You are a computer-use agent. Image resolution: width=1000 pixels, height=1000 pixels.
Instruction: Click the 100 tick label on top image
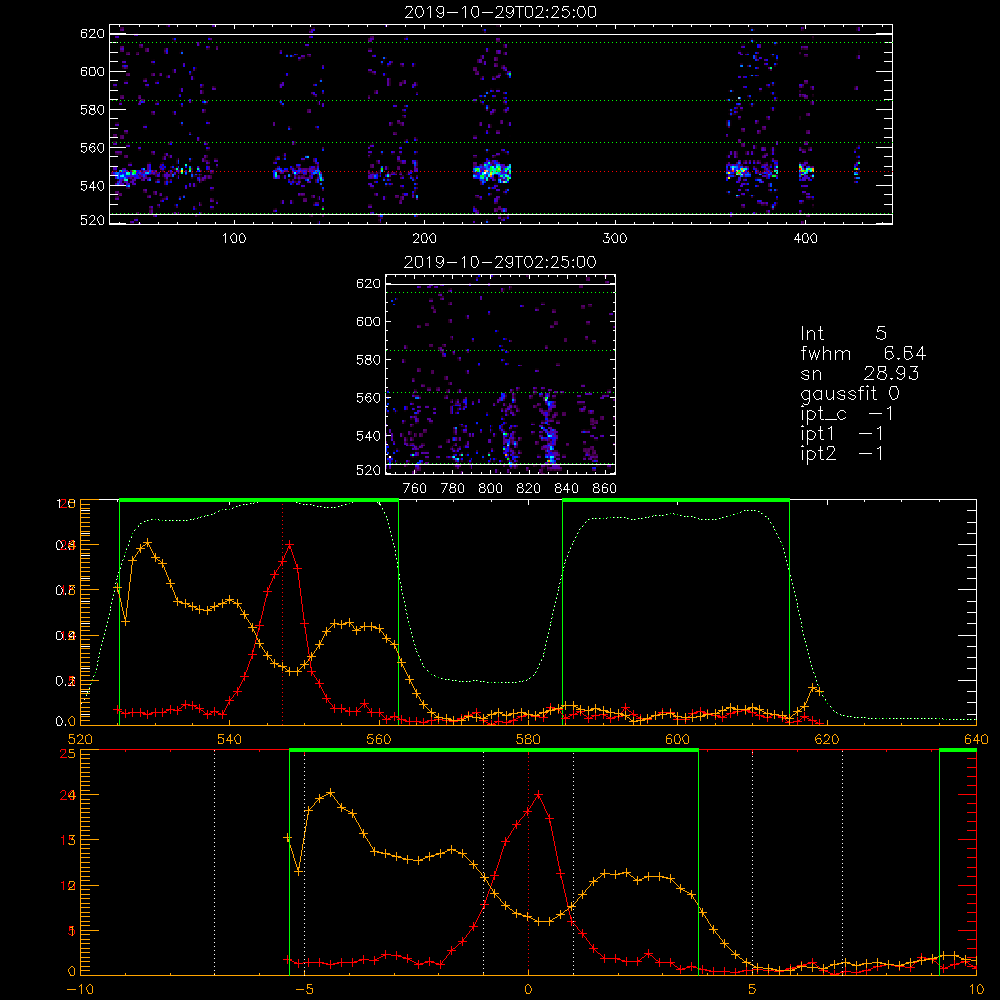click(x=233, y=238)
